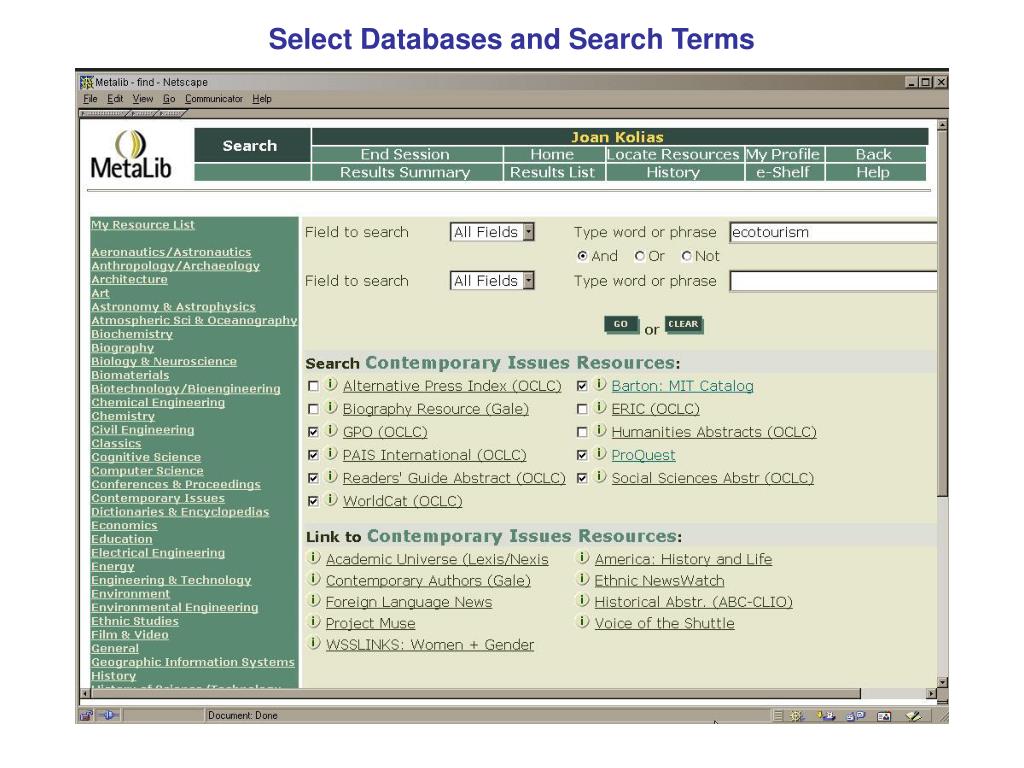Click End Session in navigation bar
This screenshot has width=1024, height=768.
(x=407, y=154)
